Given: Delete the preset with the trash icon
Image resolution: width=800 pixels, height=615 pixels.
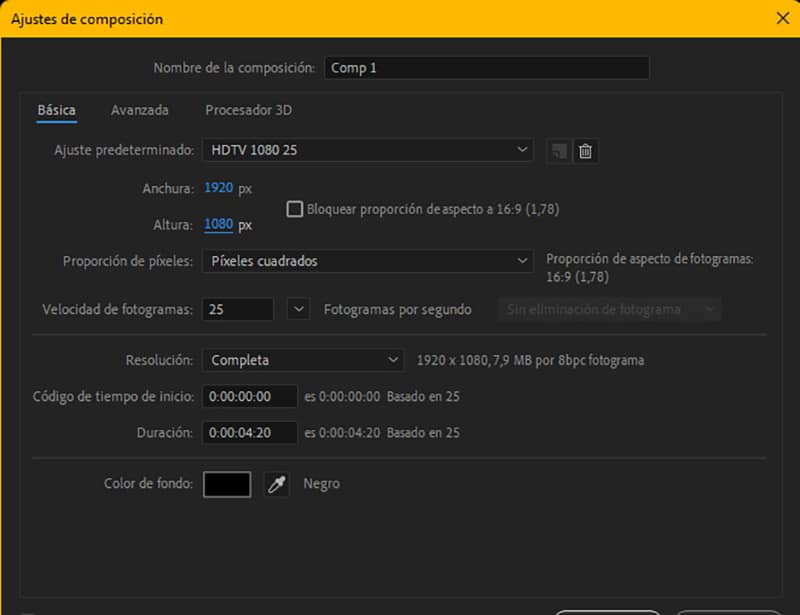Looking at the screenshot, I should (586, 151).
